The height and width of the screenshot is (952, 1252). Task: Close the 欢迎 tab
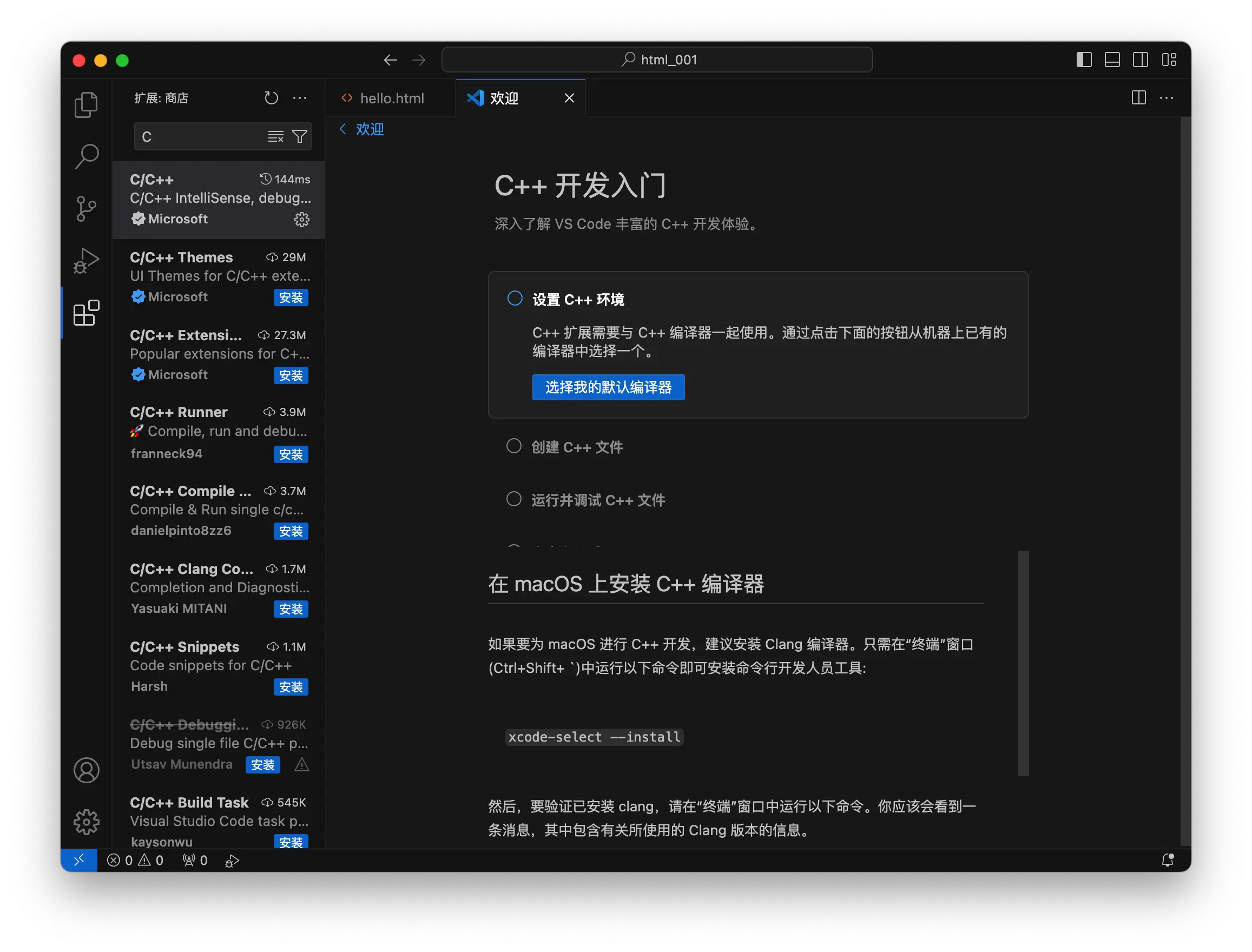(x=569, y=98)
